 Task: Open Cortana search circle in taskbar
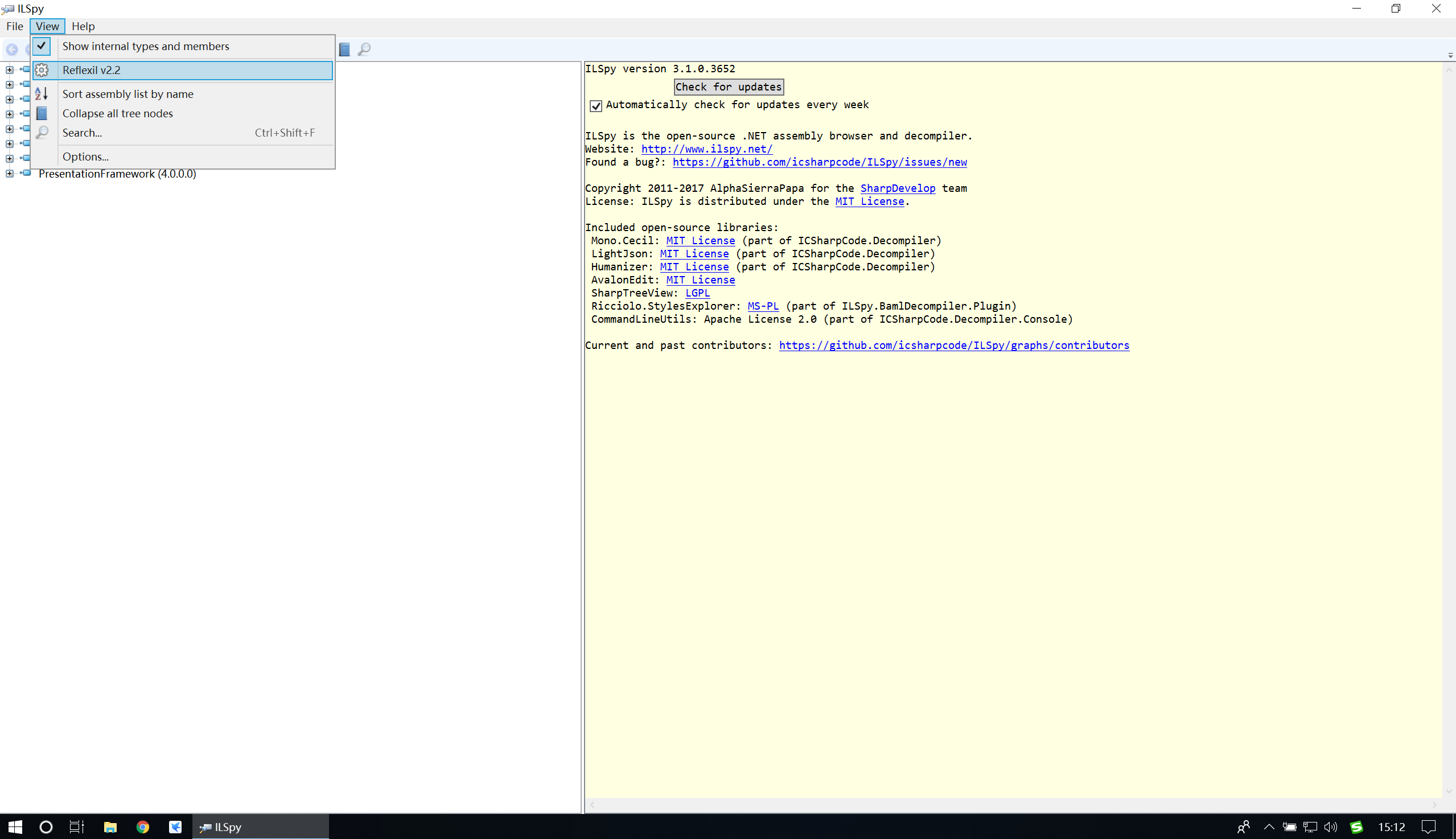46,827
